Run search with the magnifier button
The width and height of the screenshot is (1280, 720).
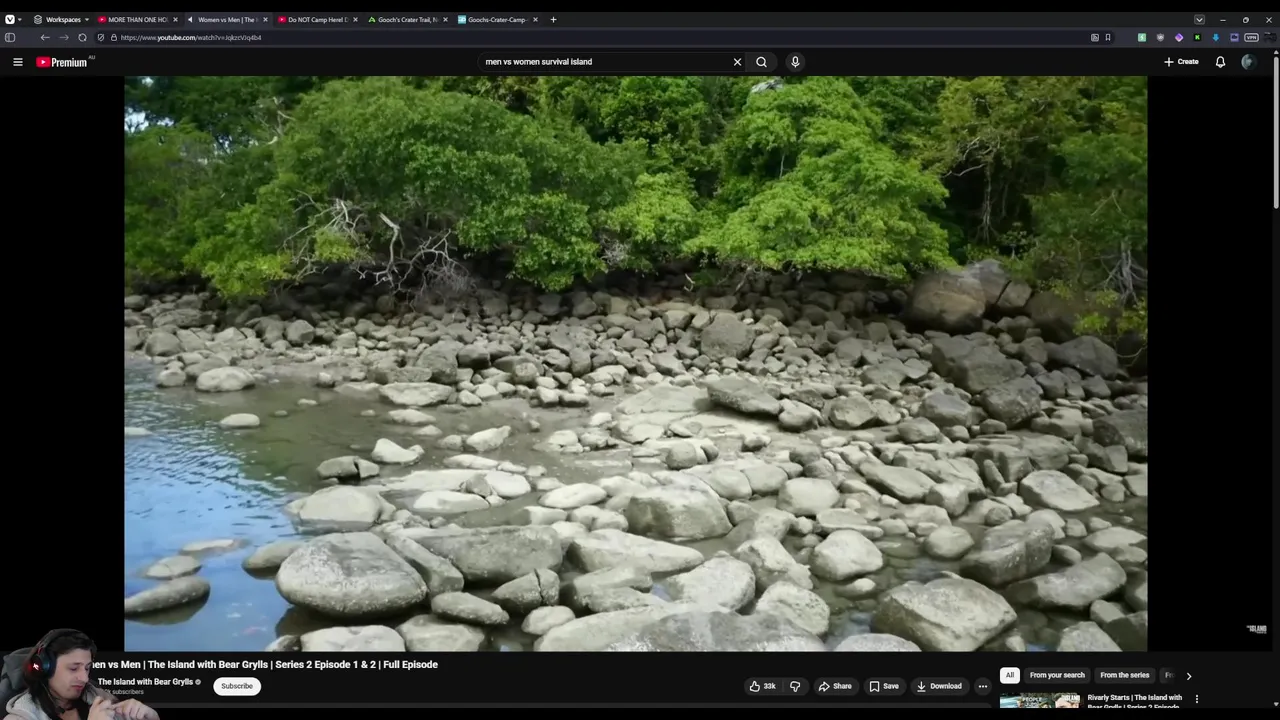(761, 62)
